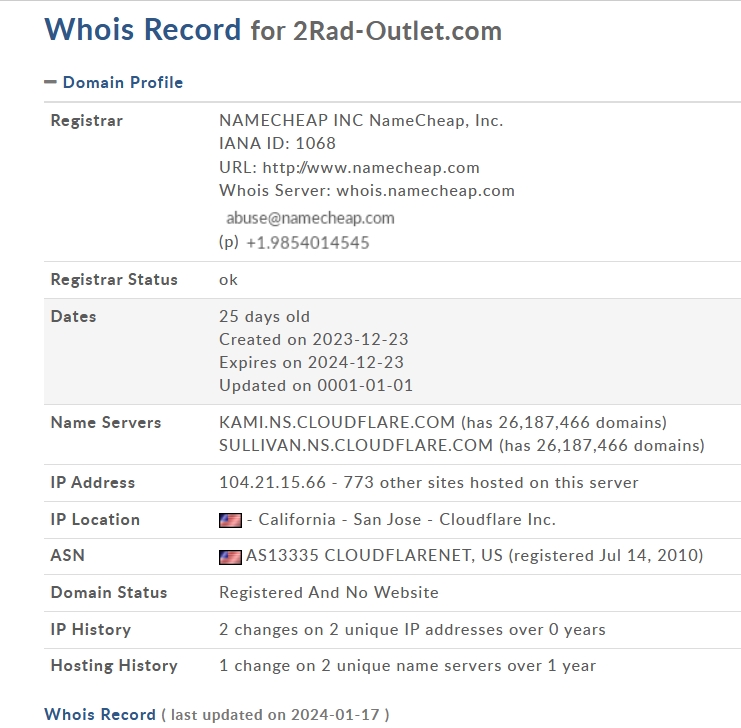Click the 'Dates' row label
The width and height of the screenshot is (741, 728).
tap(73, 316)
